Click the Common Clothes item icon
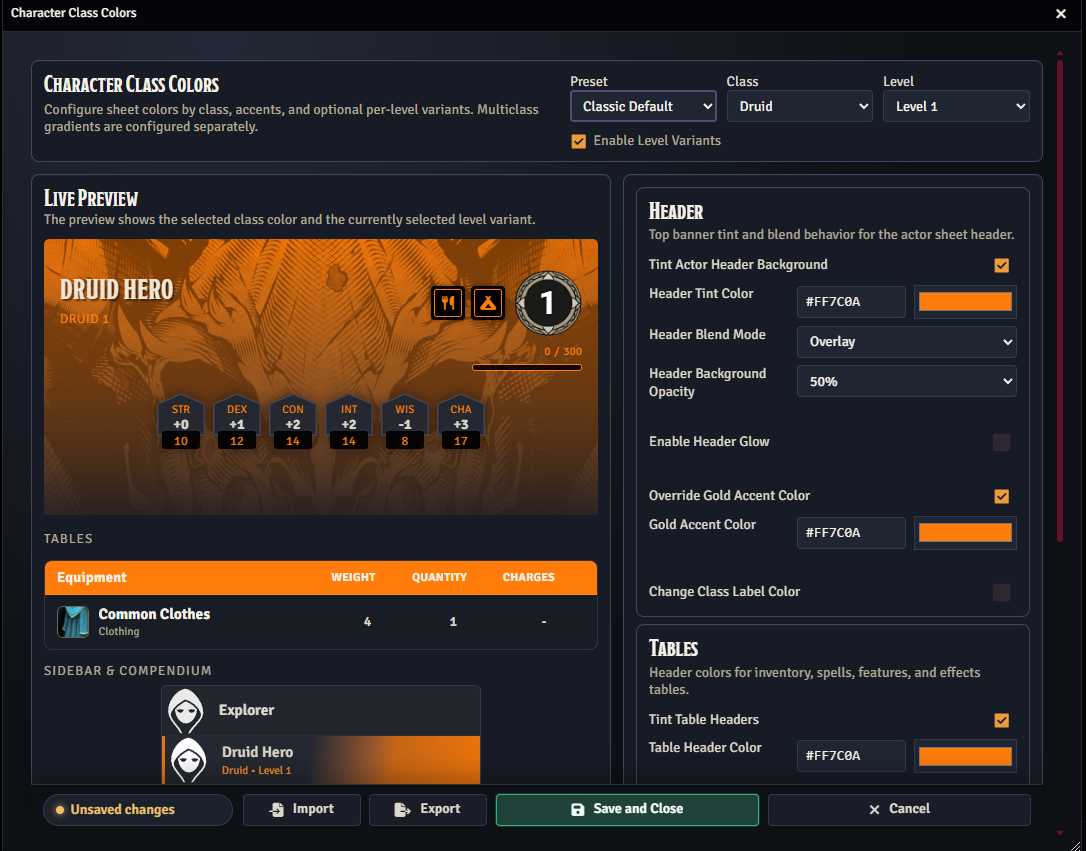Image resolution: width=1086 pixels, height=851 pixels. (73, 622)
